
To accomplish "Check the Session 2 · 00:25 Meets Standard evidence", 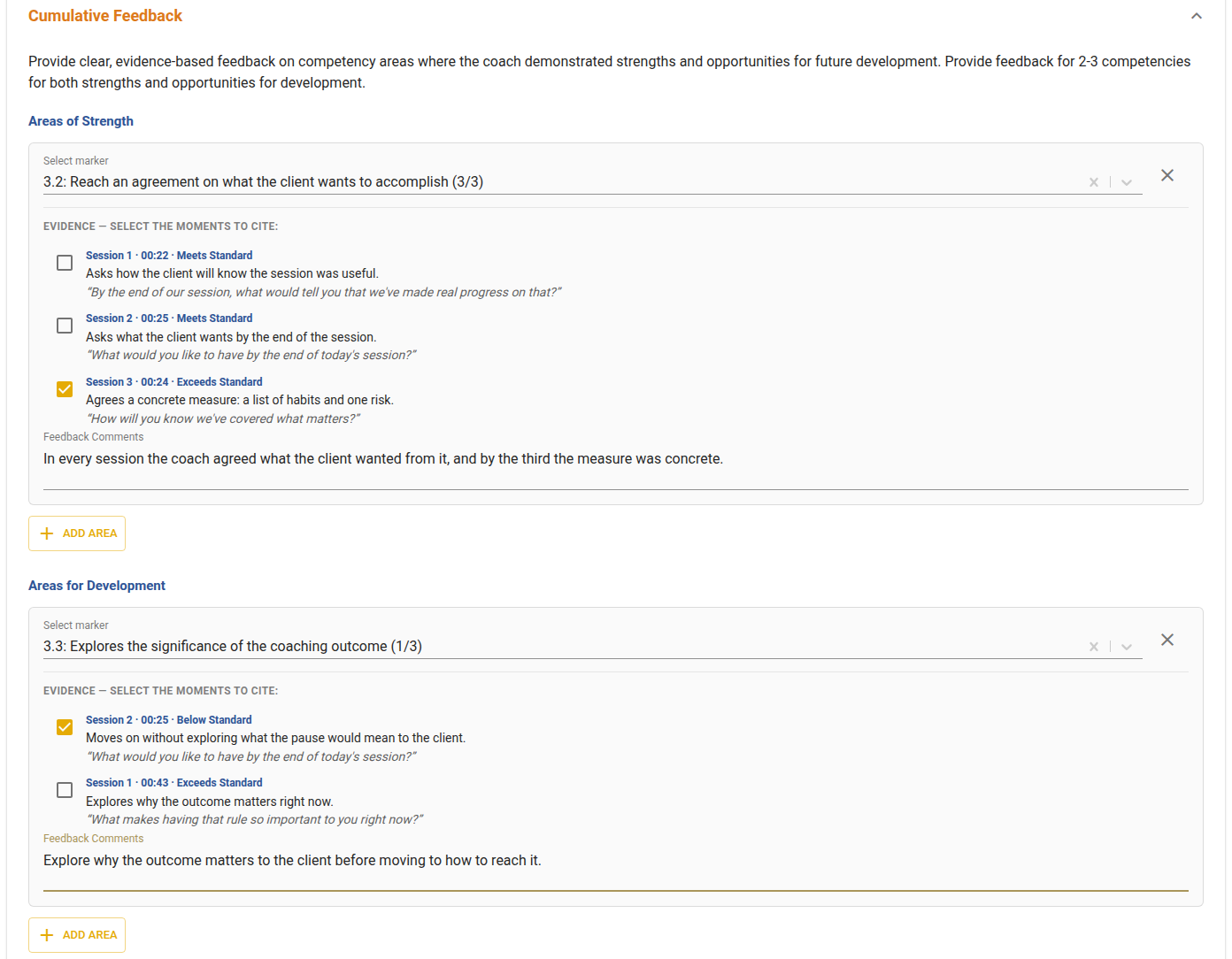I will tap(65, 326).
